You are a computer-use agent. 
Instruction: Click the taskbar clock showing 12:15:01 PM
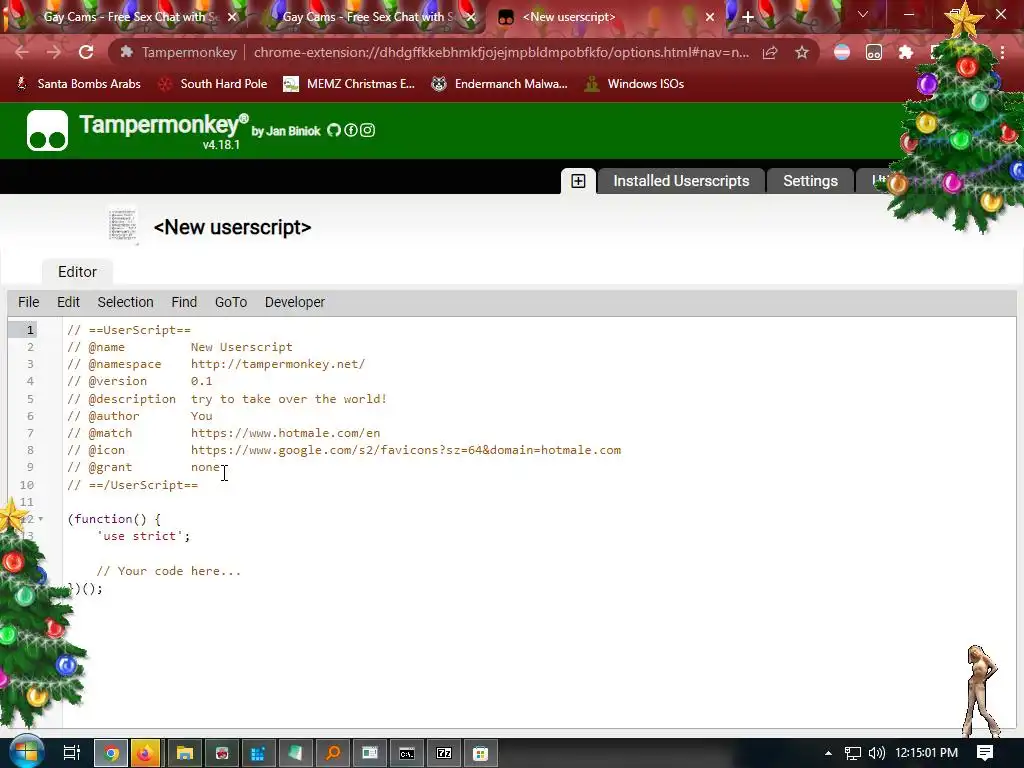tap(926, 753)
